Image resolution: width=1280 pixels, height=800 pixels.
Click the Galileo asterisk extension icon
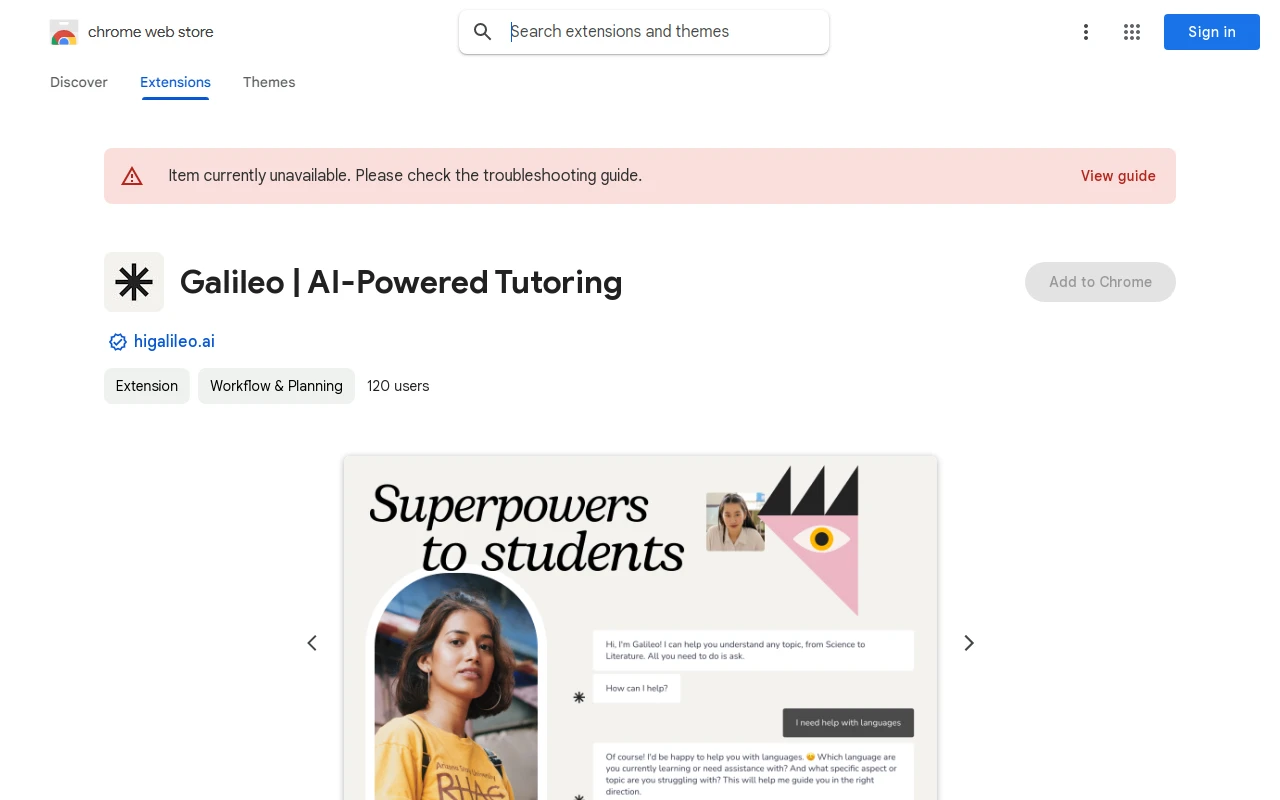pos(134,282)
